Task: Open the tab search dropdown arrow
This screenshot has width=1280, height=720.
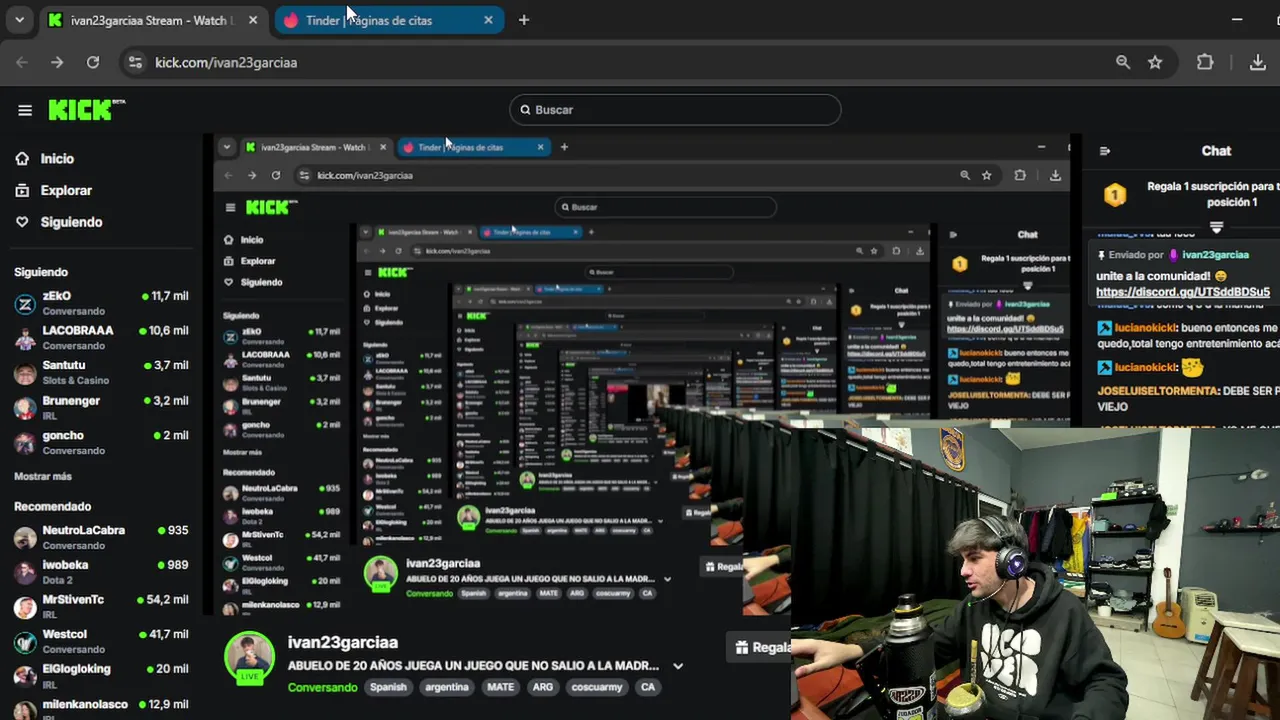Action: 19,20
